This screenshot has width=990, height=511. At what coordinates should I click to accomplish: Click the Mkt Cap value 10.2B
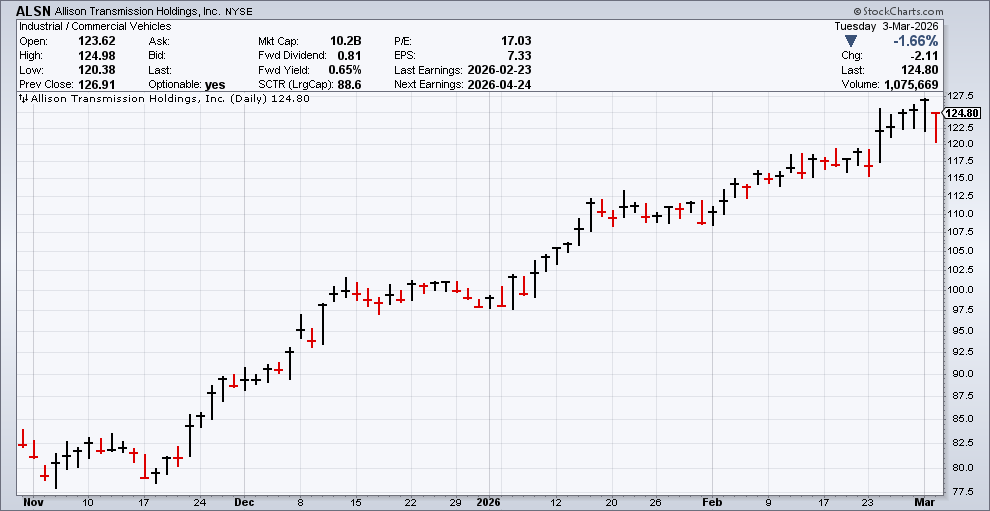(345, 41)
